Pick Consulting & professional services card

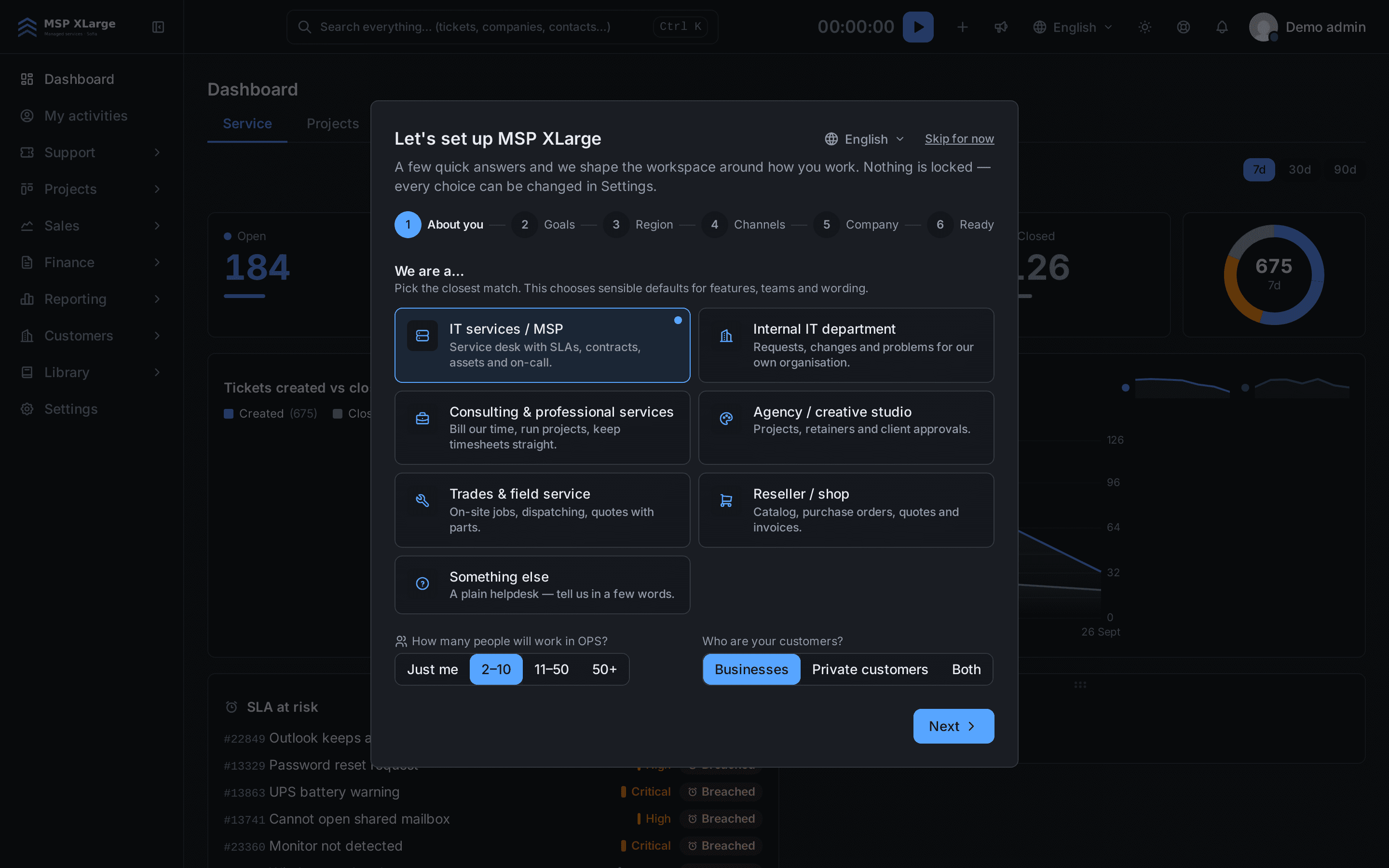click(542, 428)
